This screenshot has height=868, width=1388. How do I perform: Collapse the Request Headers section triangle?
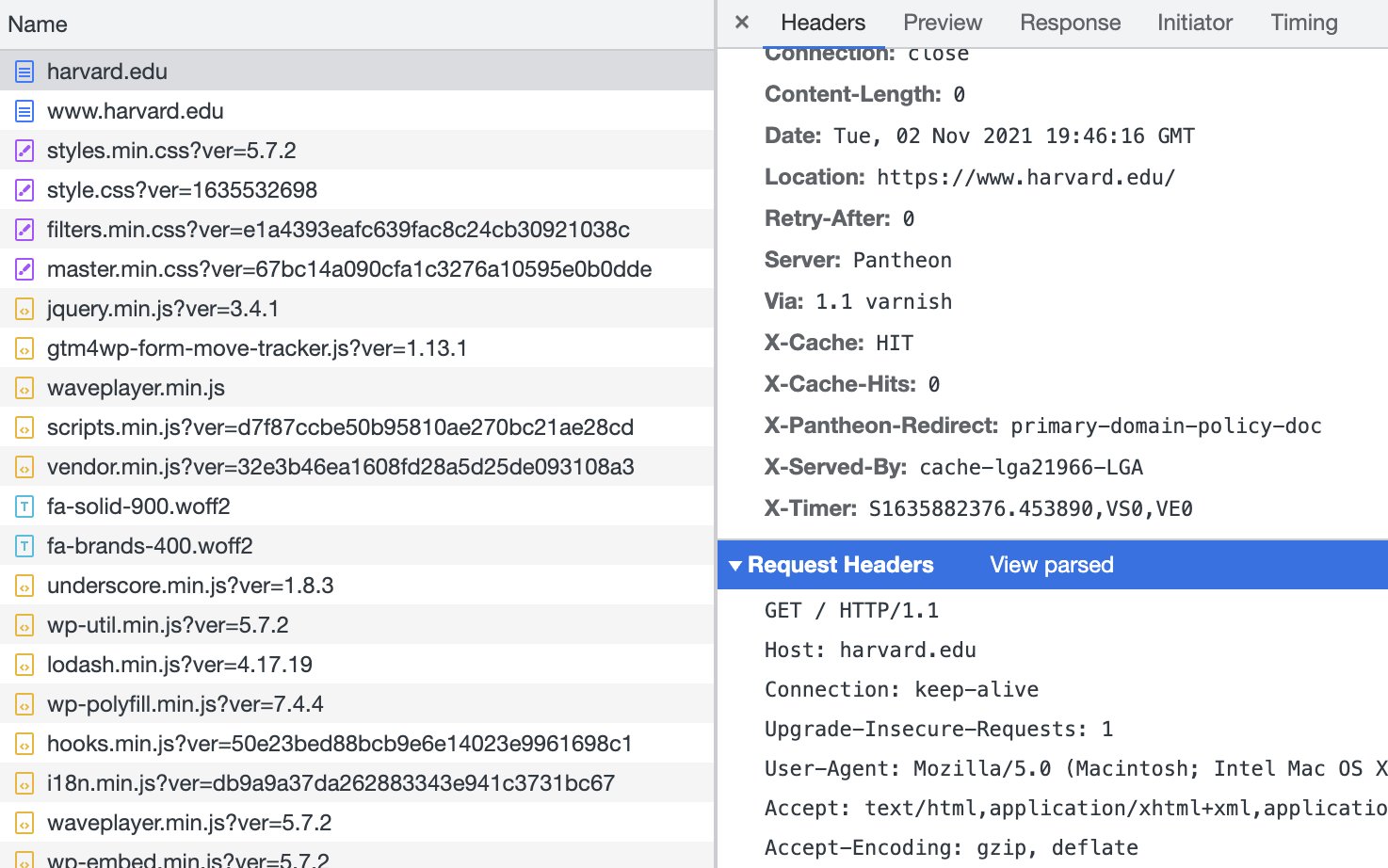[735, 566]
